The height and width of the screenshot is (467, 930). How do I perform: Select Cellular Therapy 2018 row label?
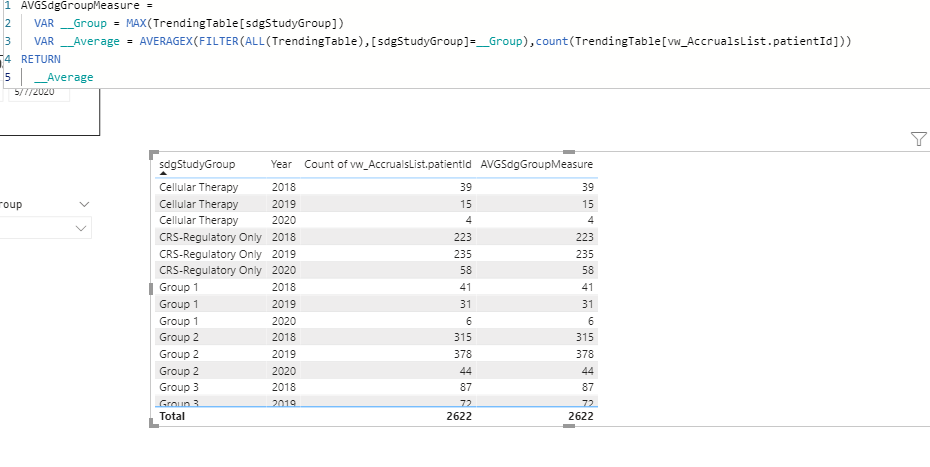coord(199,187)
